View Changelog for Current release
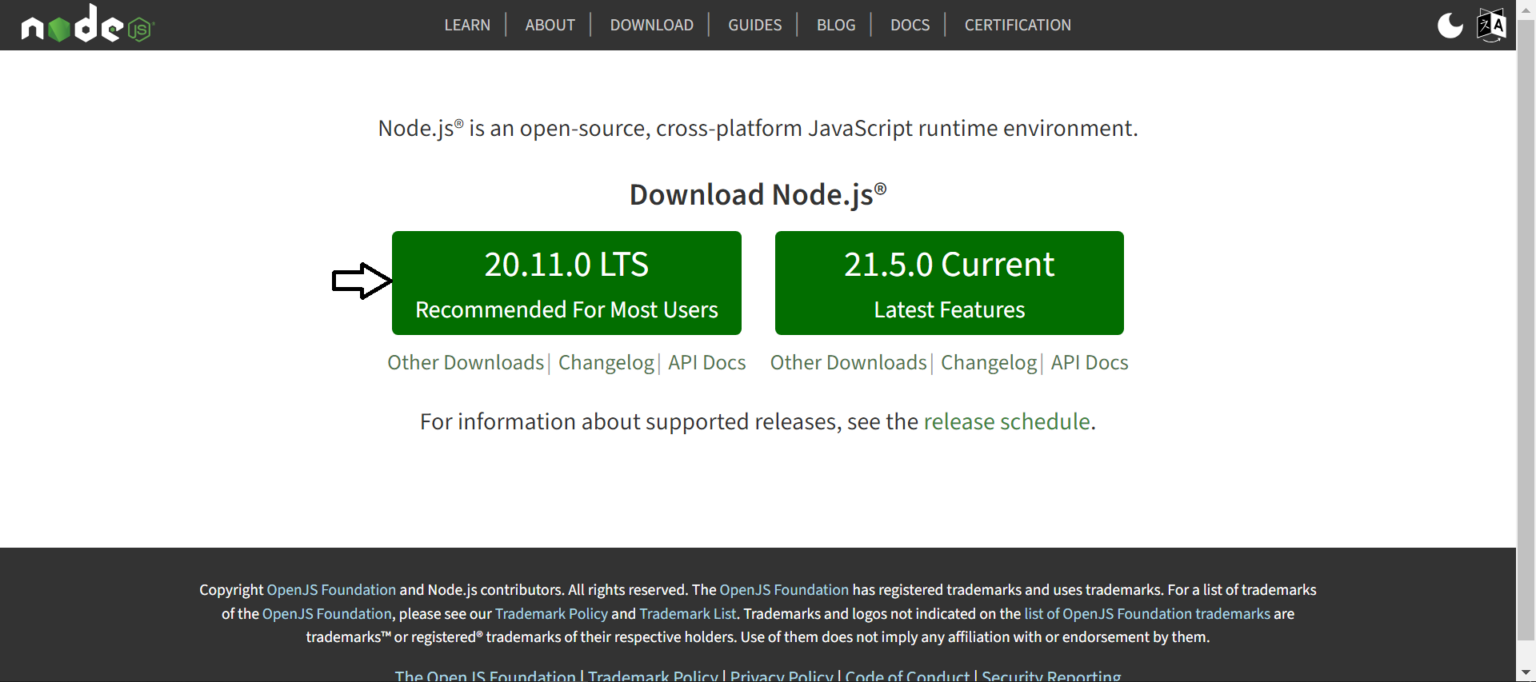 point(988,362)
